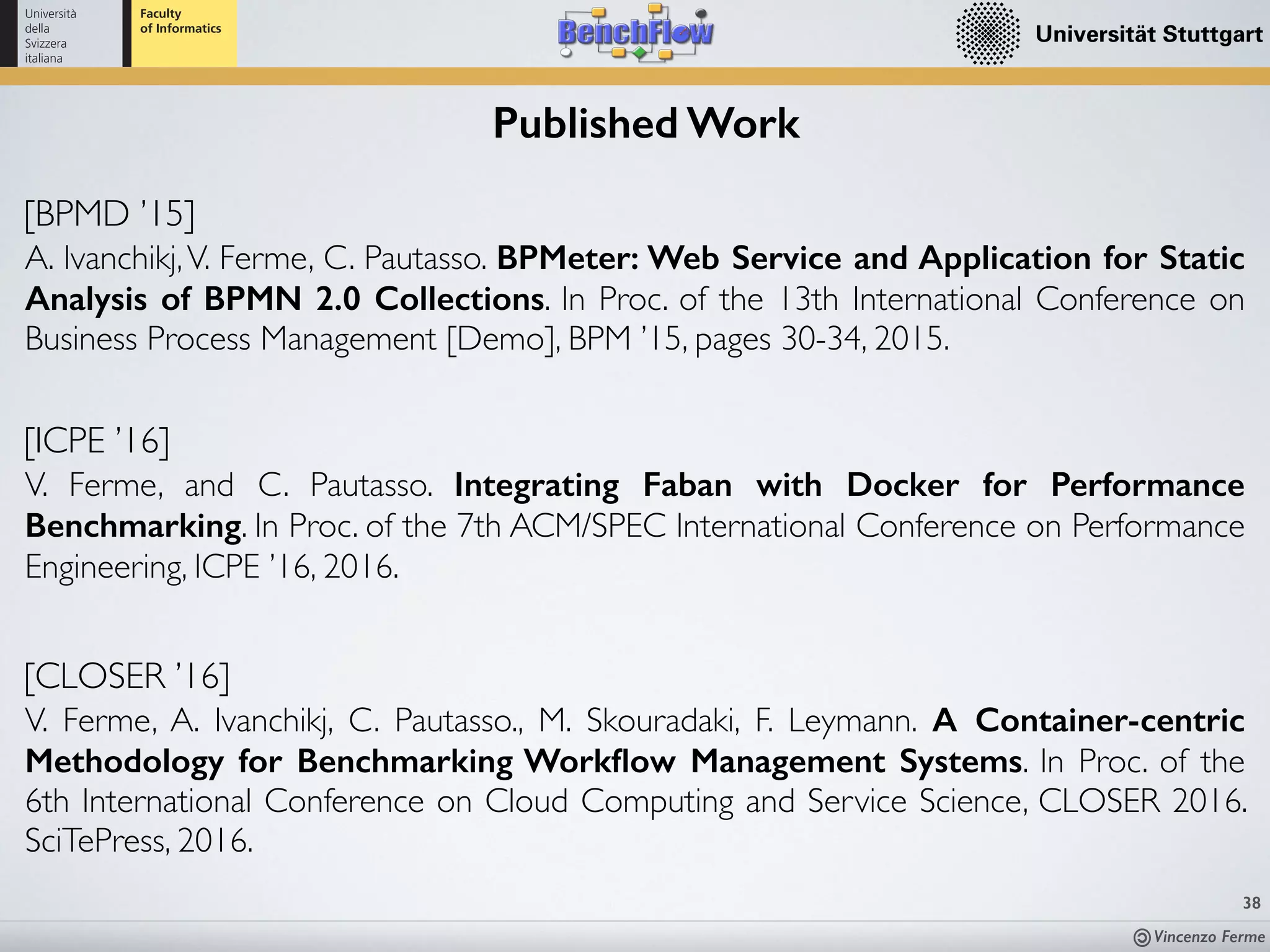The width and height of the screenshot is (1270, 952).
Task: Click the BenchFlow logo
Action: pos(636,32)
